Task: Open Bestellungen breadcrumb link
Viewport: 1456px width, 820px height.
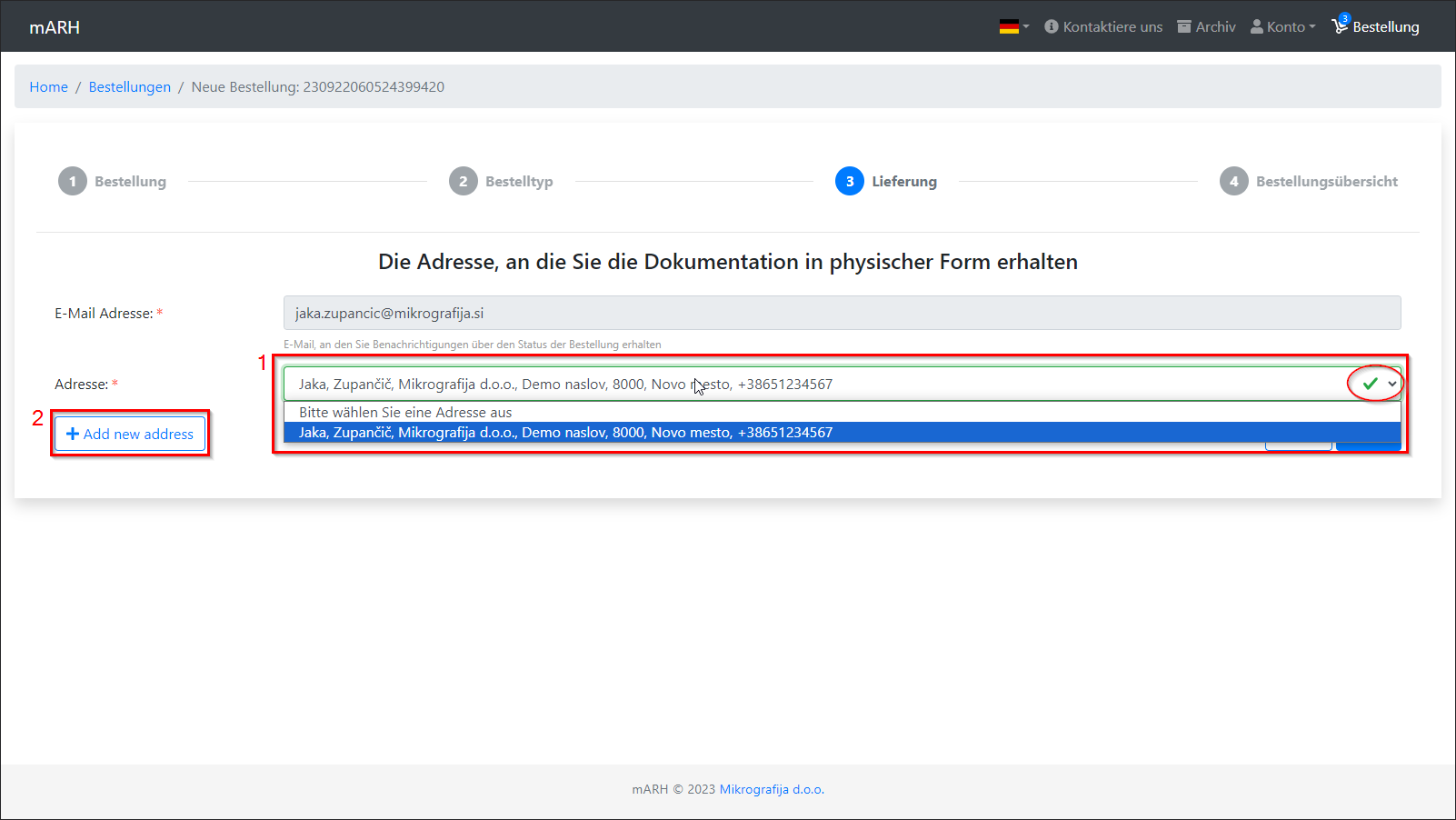Action: [129, 87]
